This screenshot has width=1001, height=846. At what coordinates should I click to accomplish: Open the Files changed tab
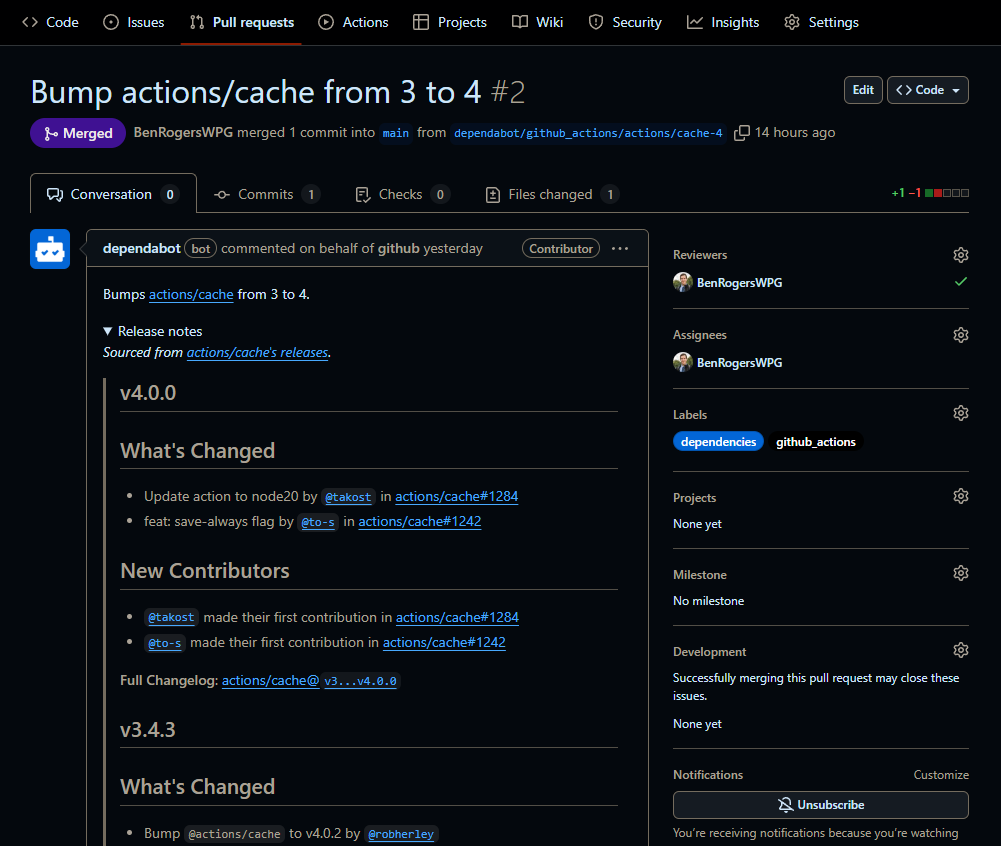point(552,194)
